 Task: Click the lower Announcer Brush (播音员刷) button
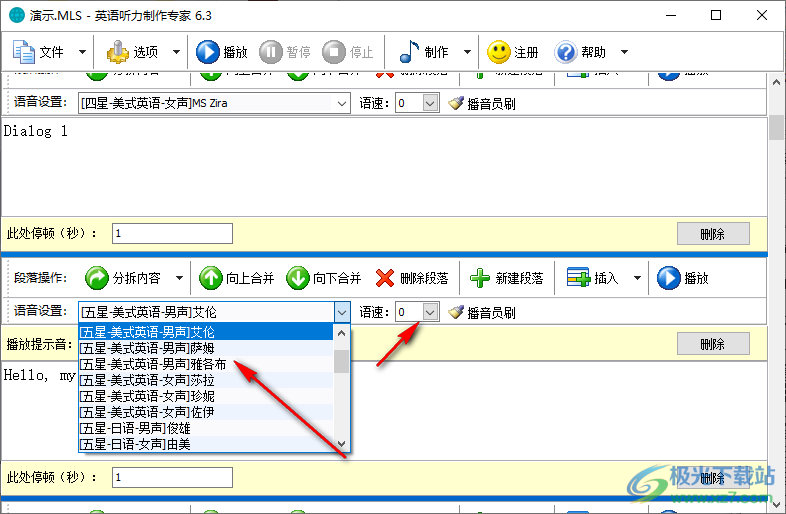[483, 312]
